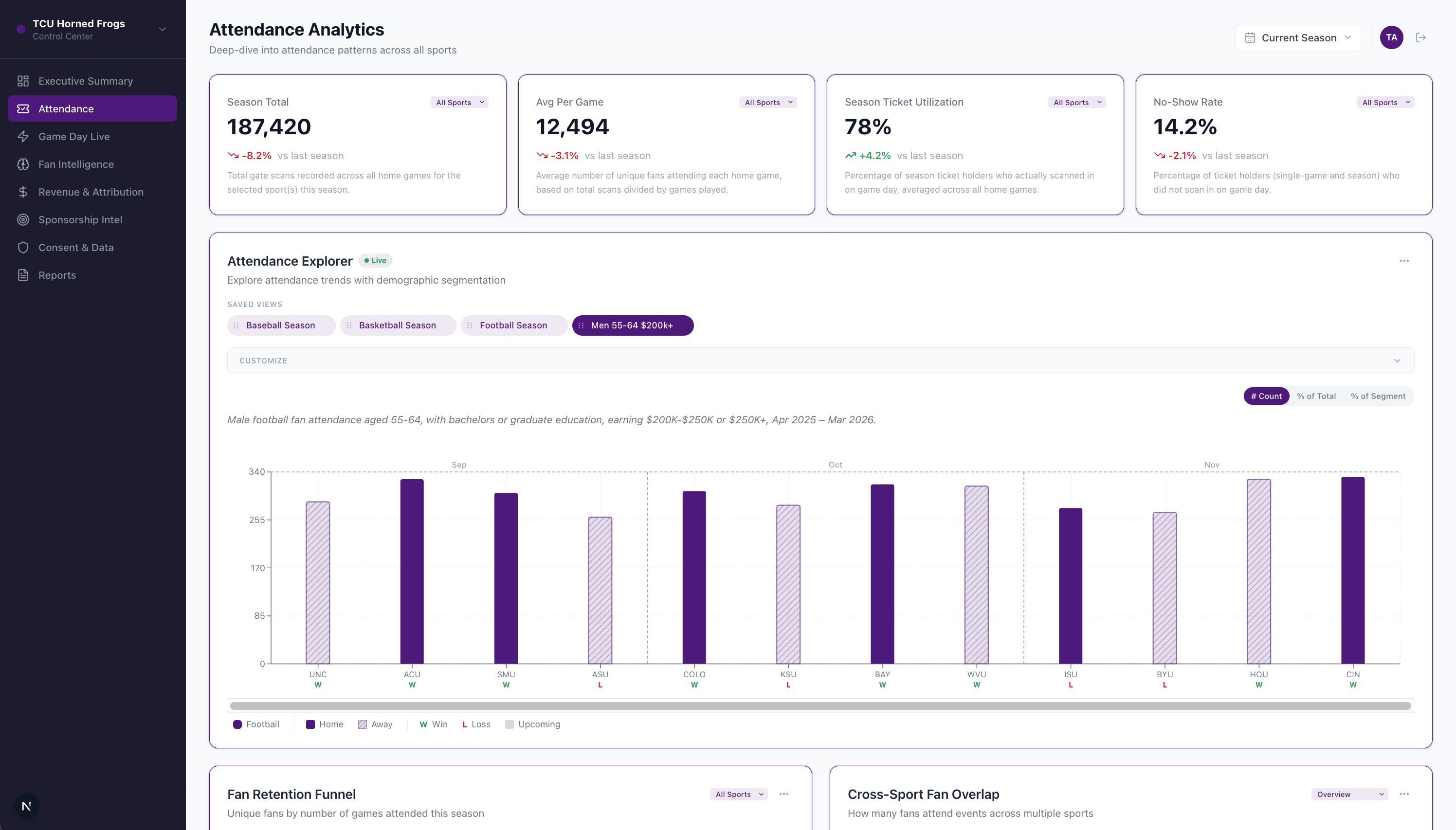This screenshot has height=830, width=1456.
Task: Click the No-Show Rate downward trend arrow
Action: 1159,156
